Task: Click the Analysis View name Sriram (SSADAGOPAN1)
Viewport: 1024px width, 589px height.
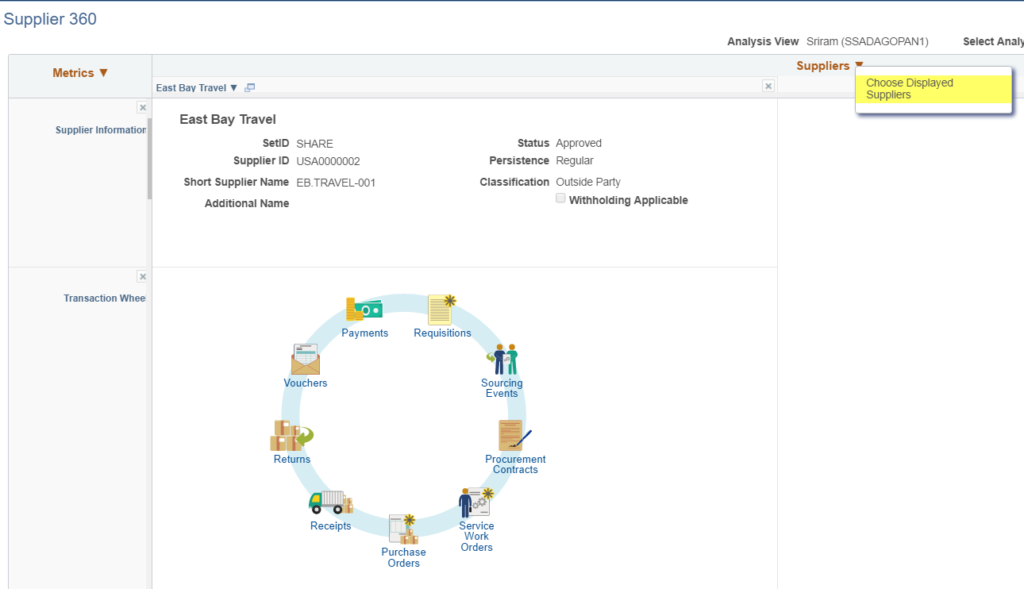Action: pyautogui.click(x=867, y=41)
